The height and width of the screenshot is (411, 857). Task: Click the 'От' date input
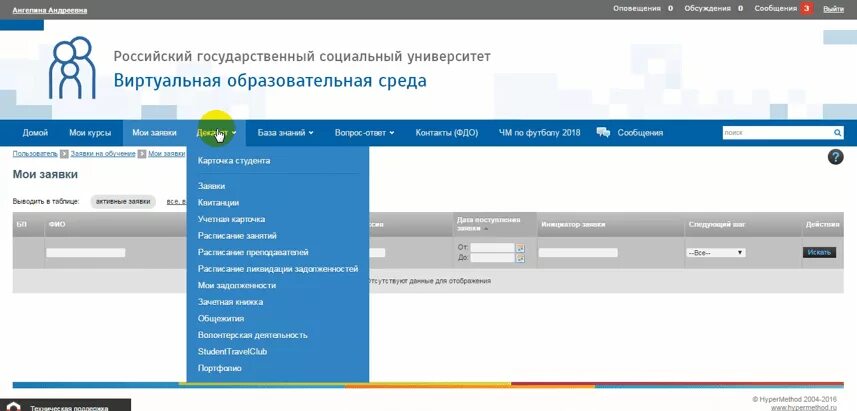pyautogui.click(x=492, y=248)
